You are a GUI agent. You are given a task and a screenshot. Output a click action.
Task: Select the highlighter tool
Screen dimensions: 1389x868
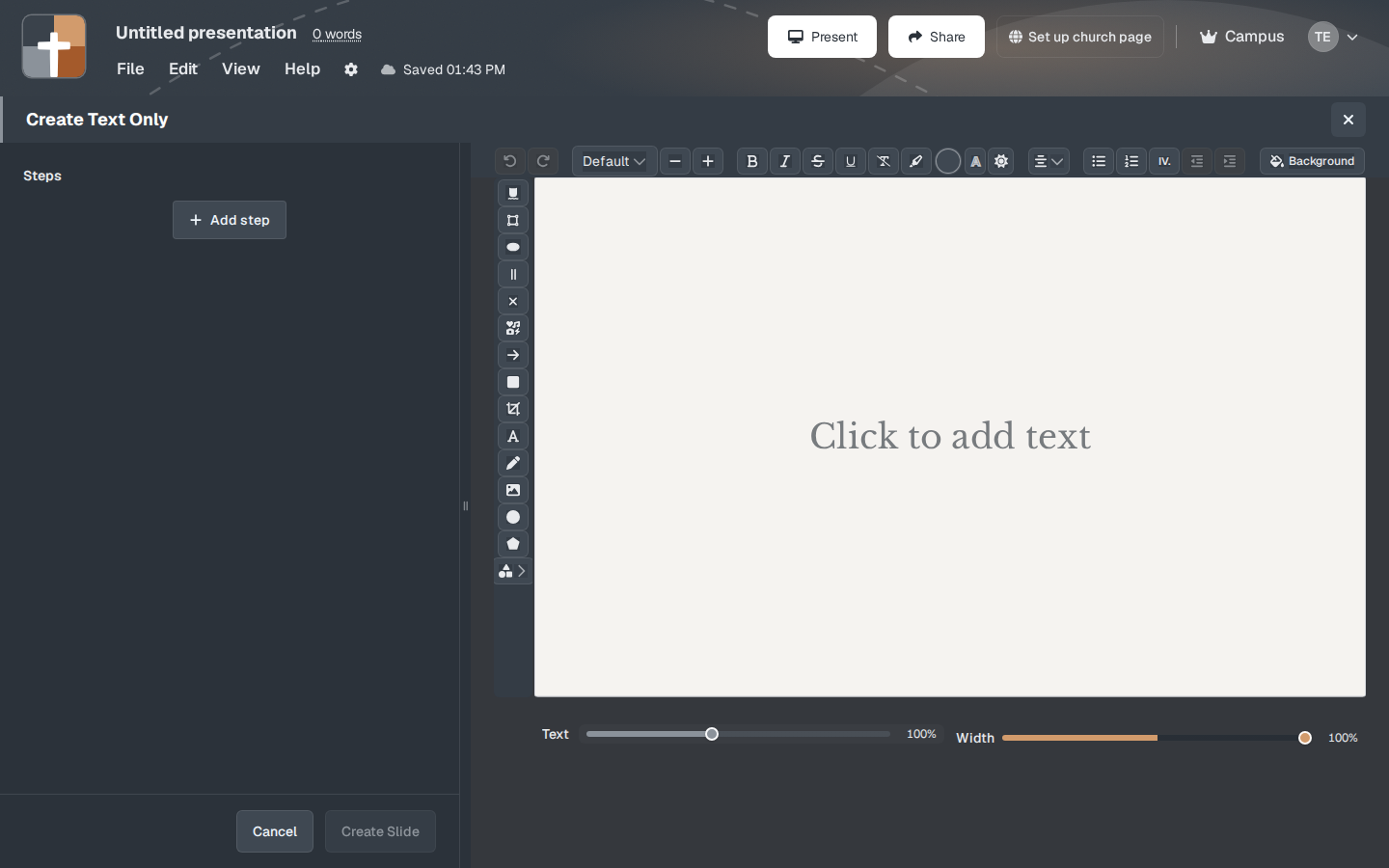[x=916, y=161]
